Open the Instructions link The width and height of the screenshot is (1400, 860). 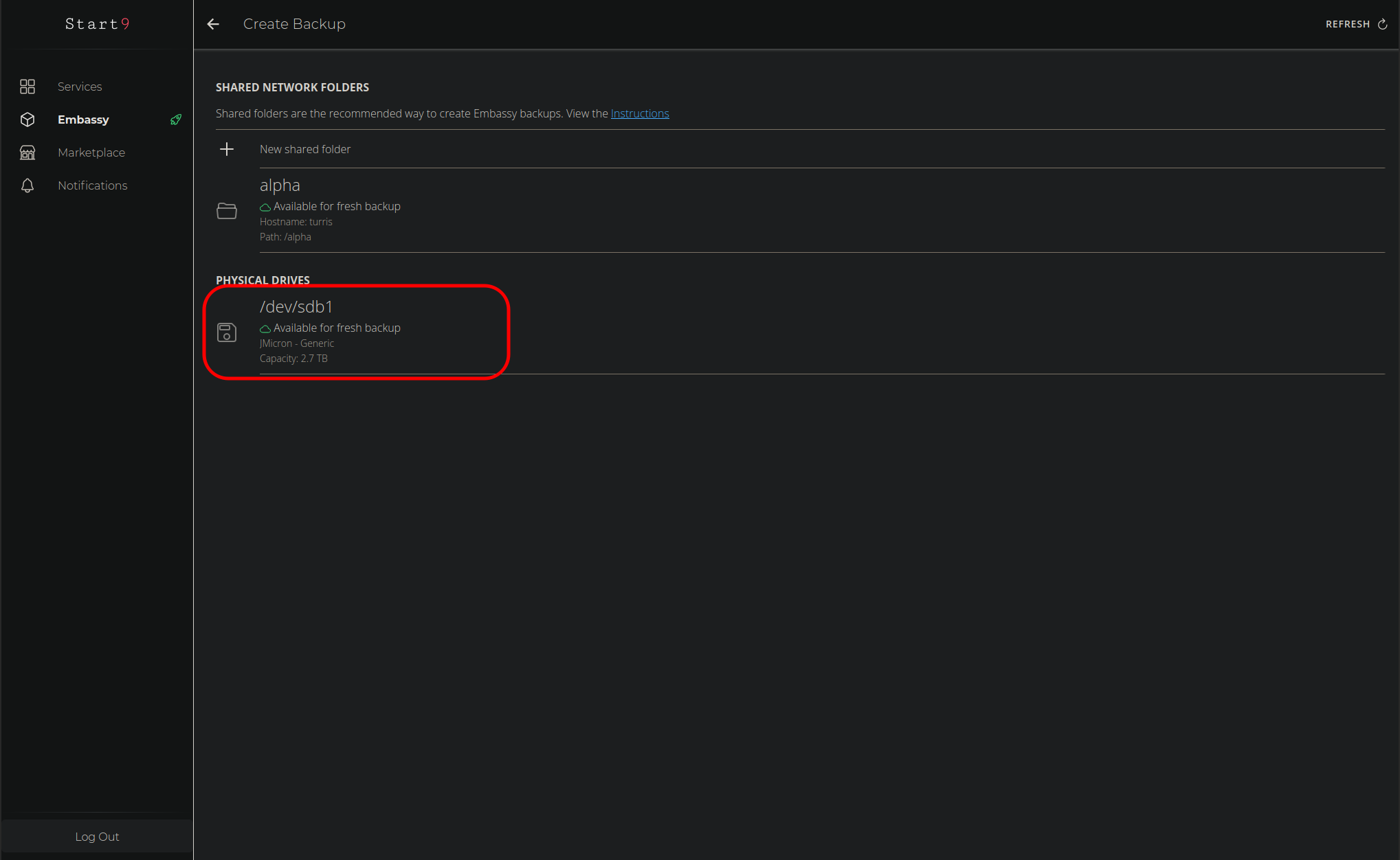[639, 113]
